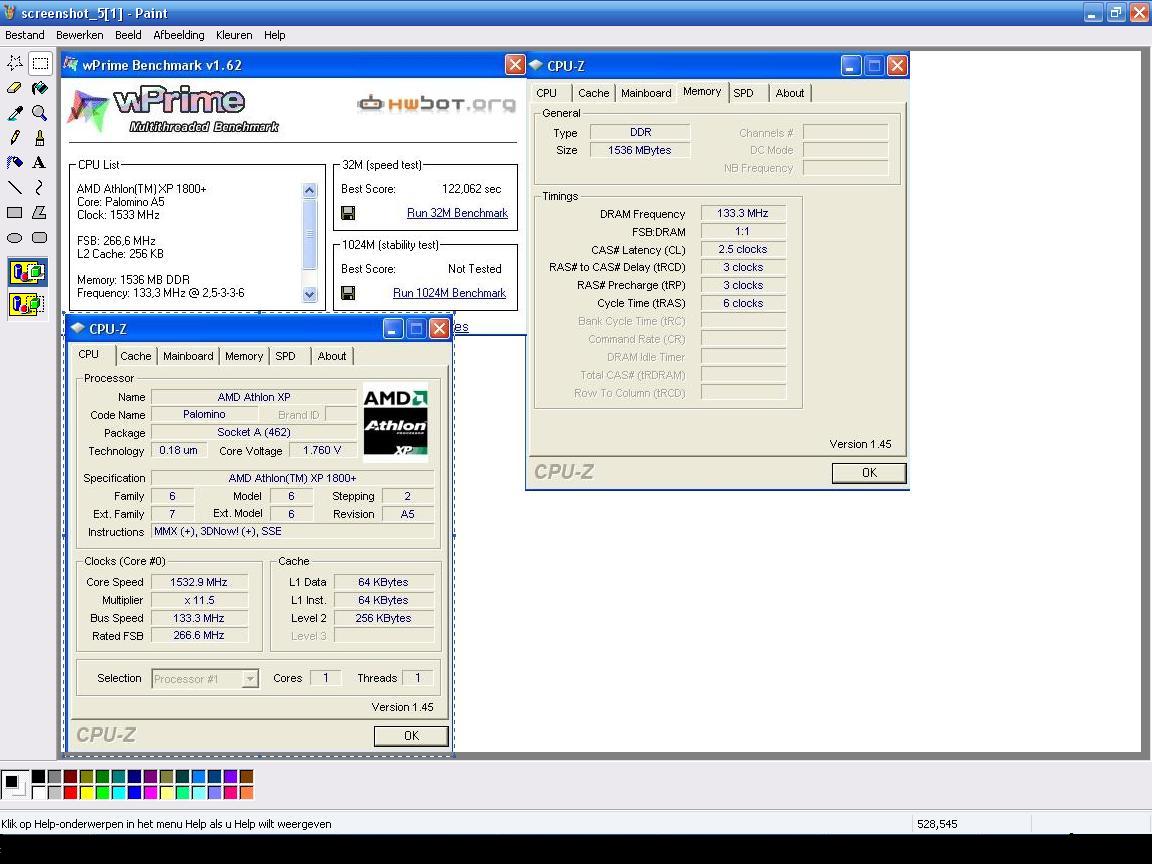Open the Bewerken menu
Image resolution: width=1152 pixels, height=864 pixels.
point(79,35)
